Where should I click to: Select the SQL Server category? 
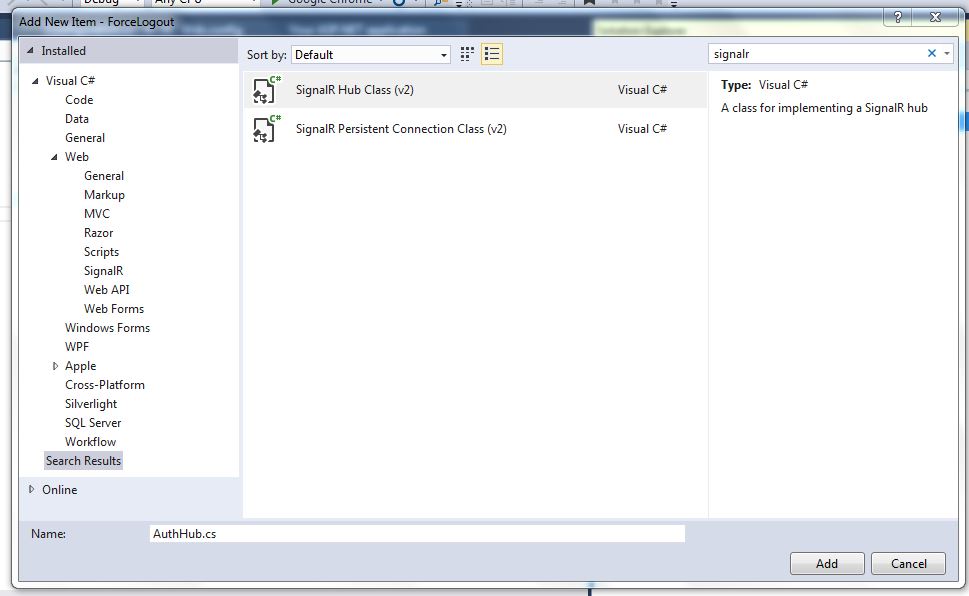[93, 423]
